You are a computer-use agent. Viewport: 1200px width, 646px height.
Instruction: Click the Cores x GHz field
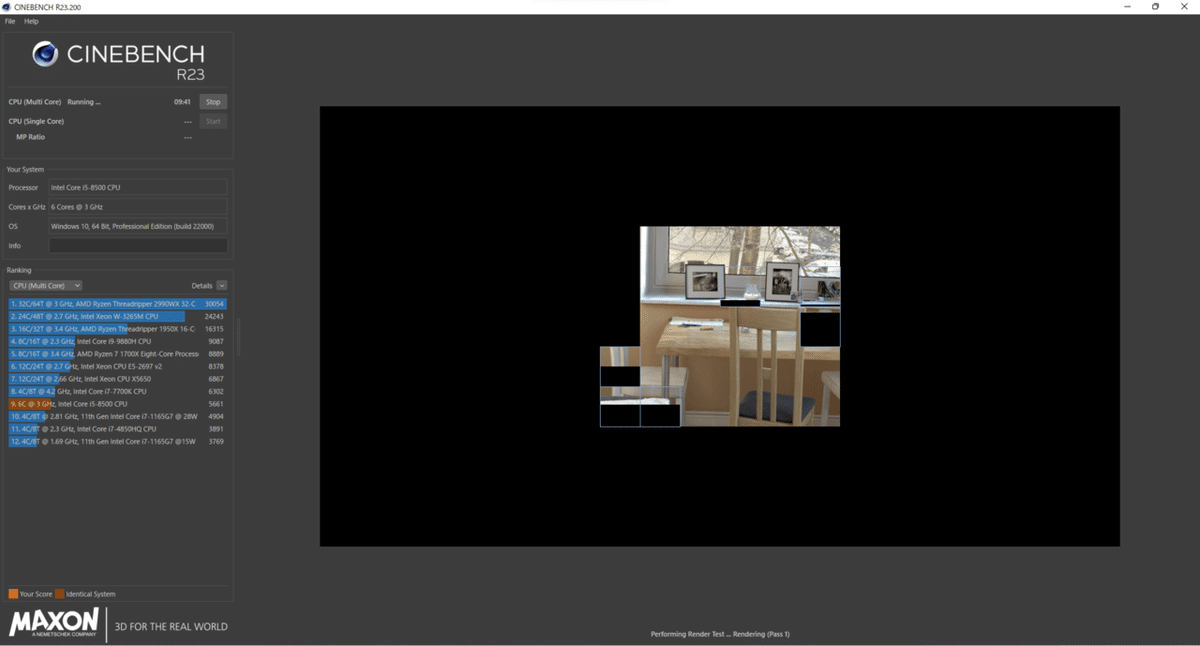138,207
